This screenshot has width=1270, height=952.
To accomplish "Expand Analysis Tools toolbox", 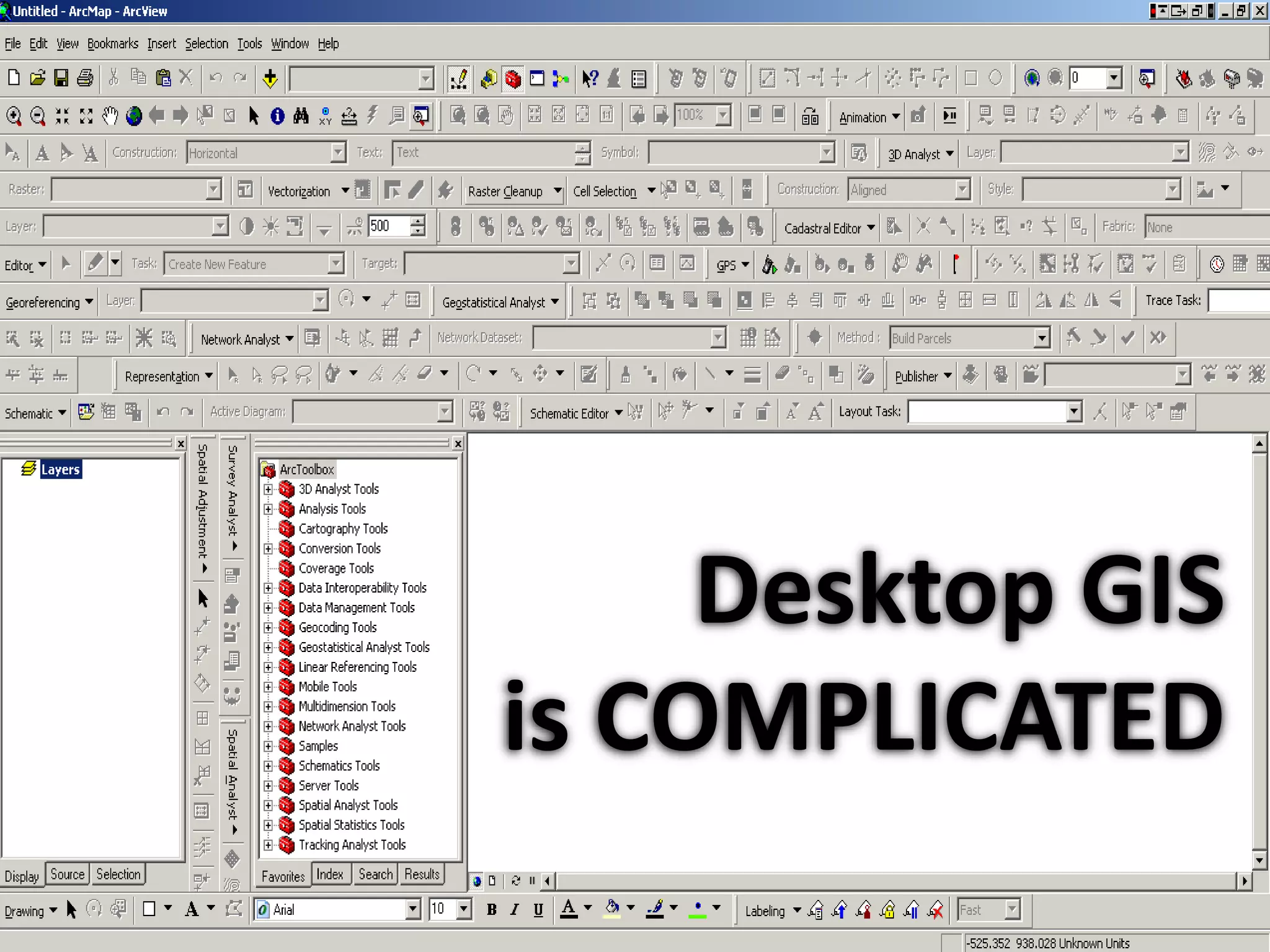I will point(268,509).
